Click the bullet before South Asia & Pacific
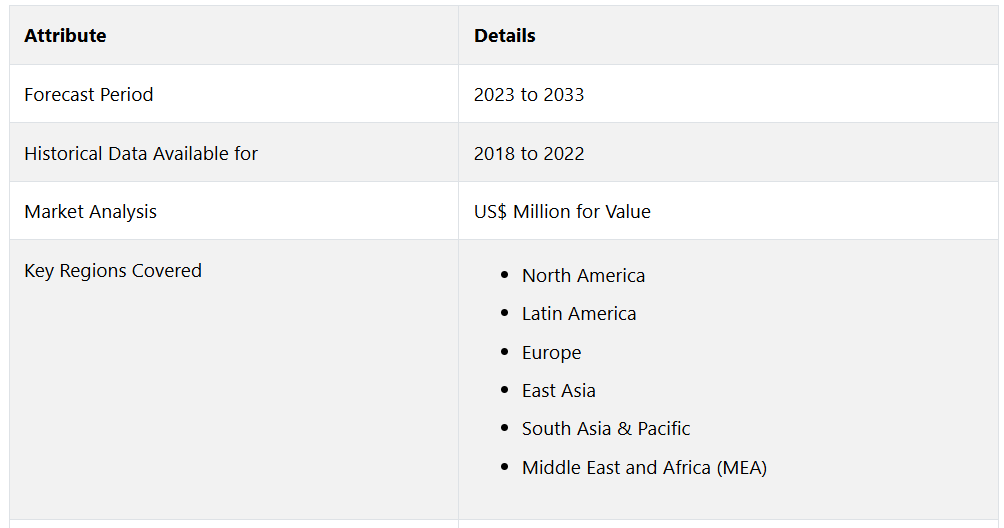Screen dimensions: 1004x528 tap(505, 428)
